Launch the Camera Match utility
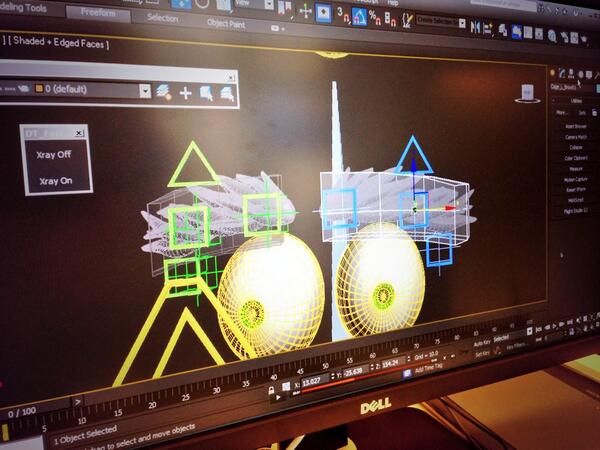600x450 pixels. [x=576, y=137]
